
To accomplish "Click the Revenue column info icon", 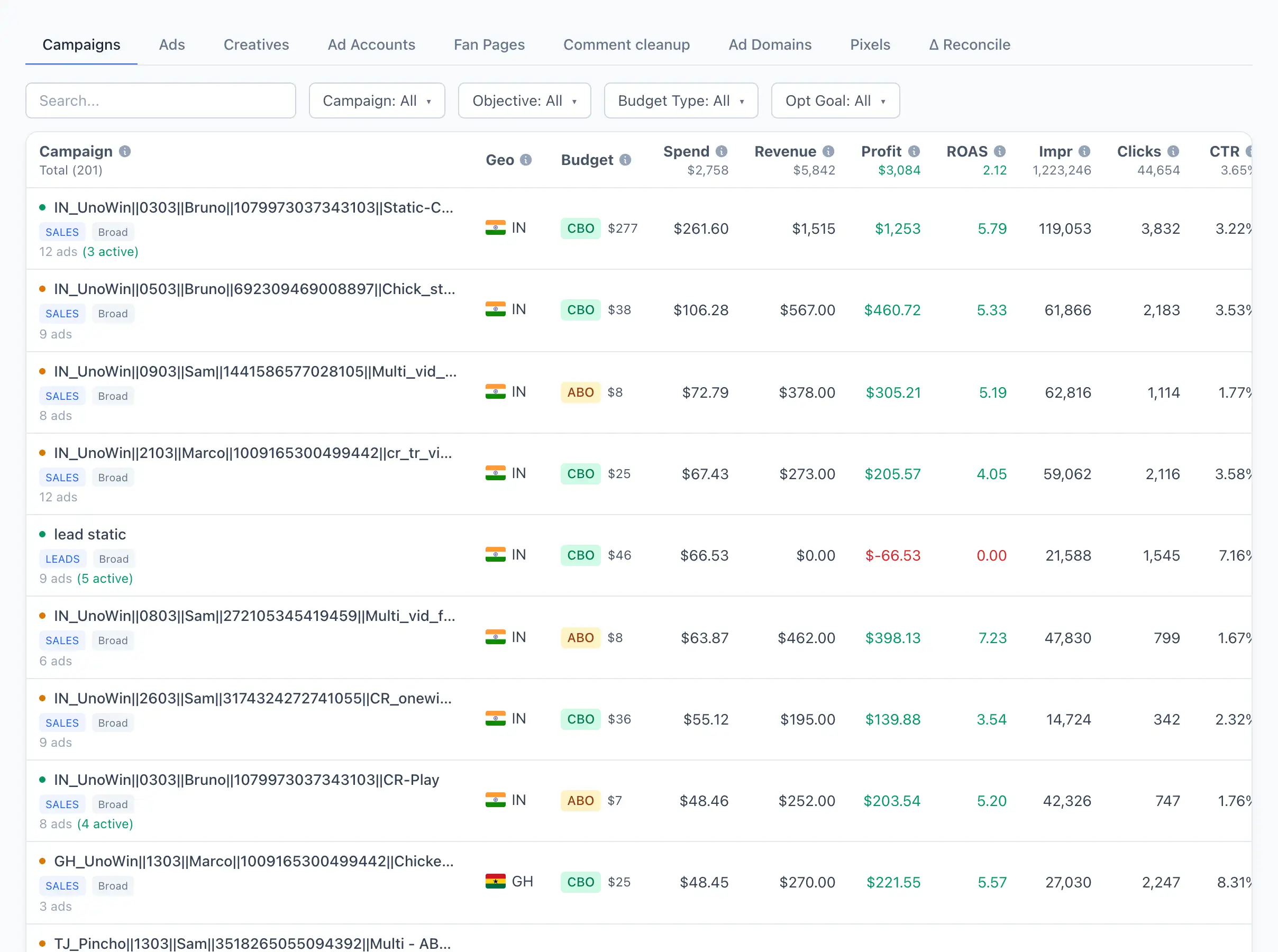I will point(828,152).
